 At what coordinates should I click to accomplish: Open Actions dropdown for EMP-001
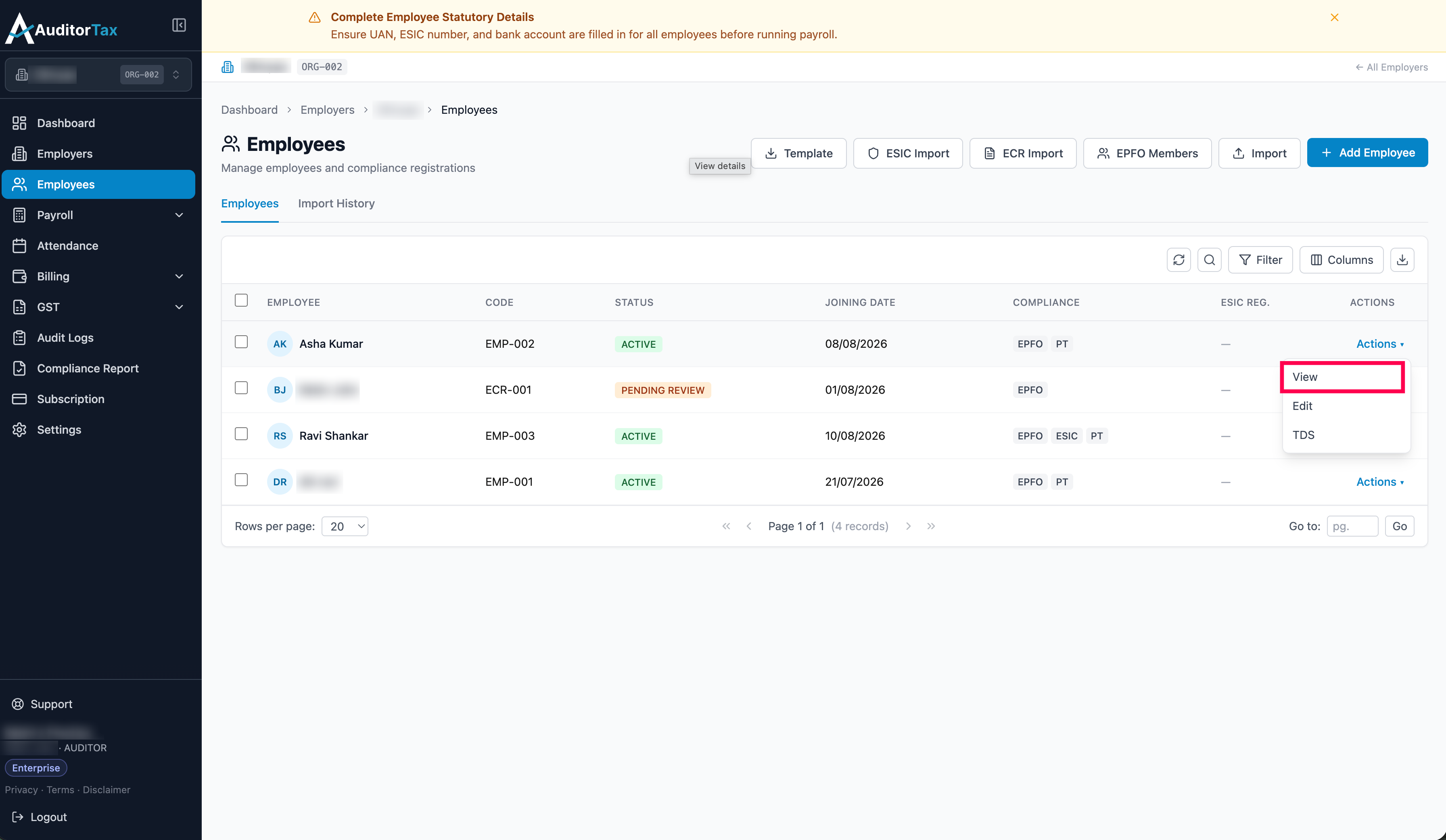point(1379,481)
